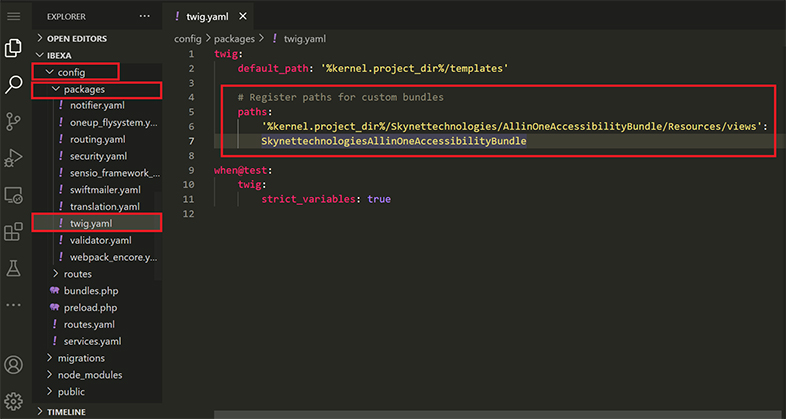Switch to the twig.yaml editor tab
786x419 pixels.
208,16
